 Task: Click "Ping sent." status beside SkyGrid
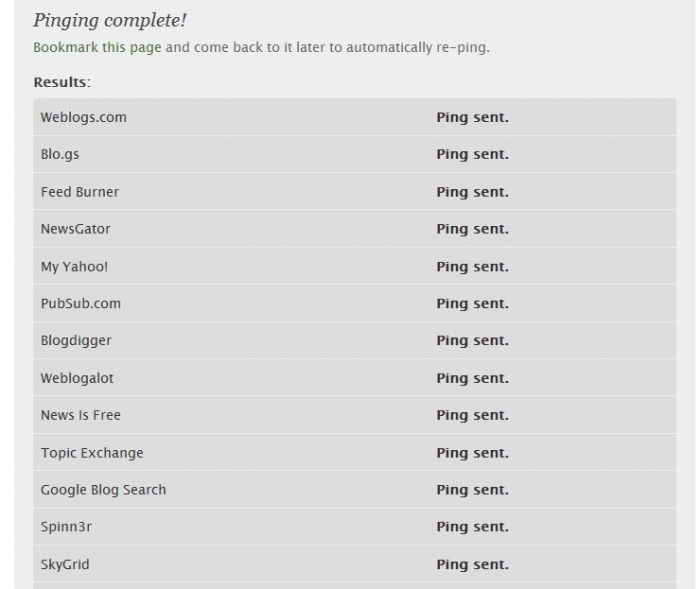point(472,564)
